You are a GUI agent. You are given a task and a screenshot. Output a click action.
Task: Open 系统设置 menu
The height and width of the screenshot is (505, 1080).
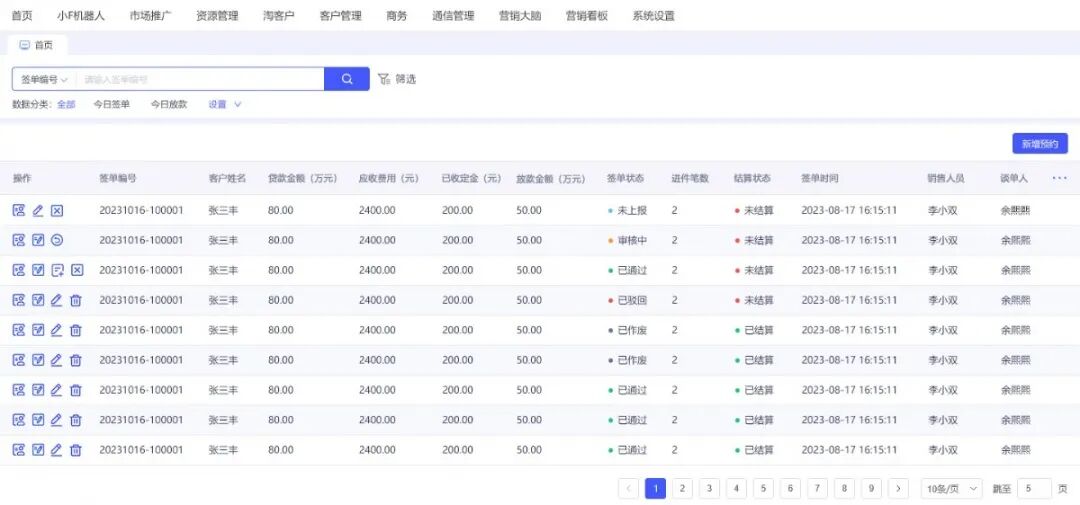(x=654, y=16)
